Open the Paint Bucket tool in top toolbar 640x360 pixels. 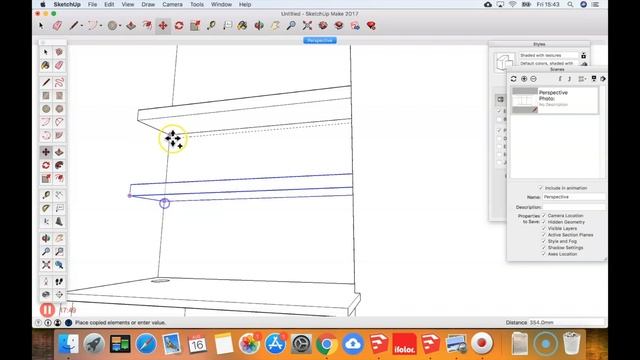[242, 26]
